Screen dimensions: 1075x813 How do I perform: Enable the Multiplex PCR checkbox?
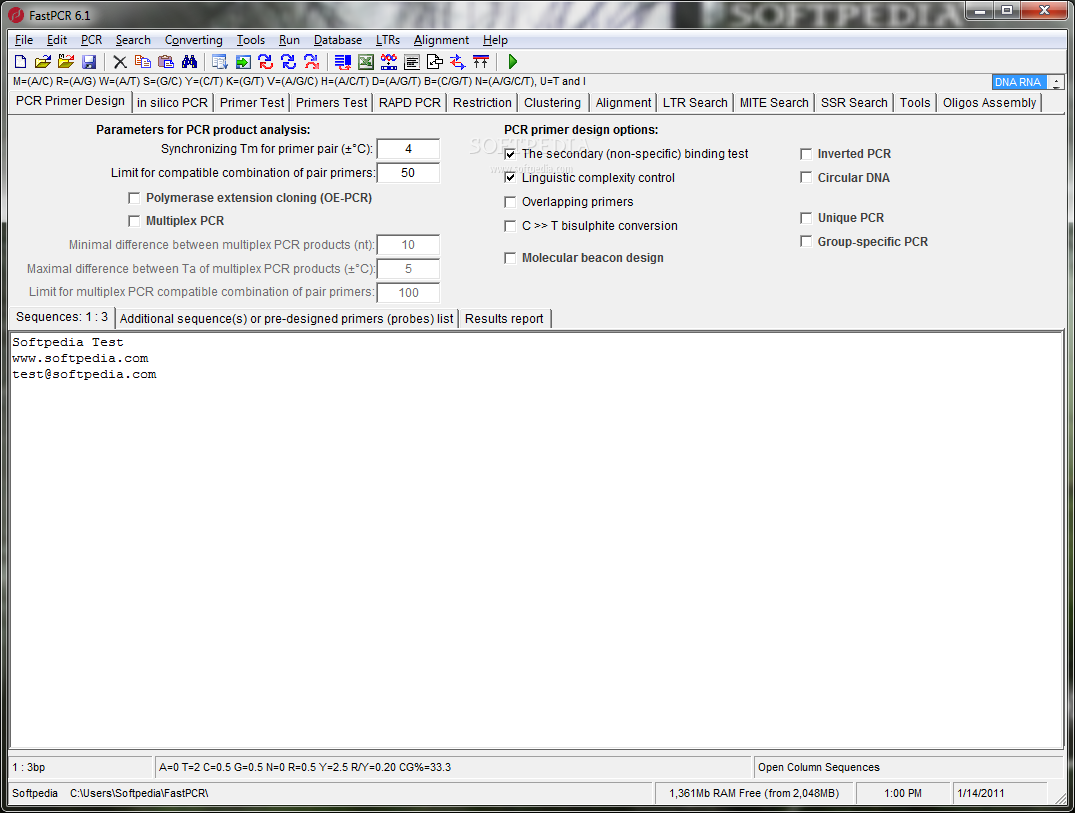pos(134,221)
